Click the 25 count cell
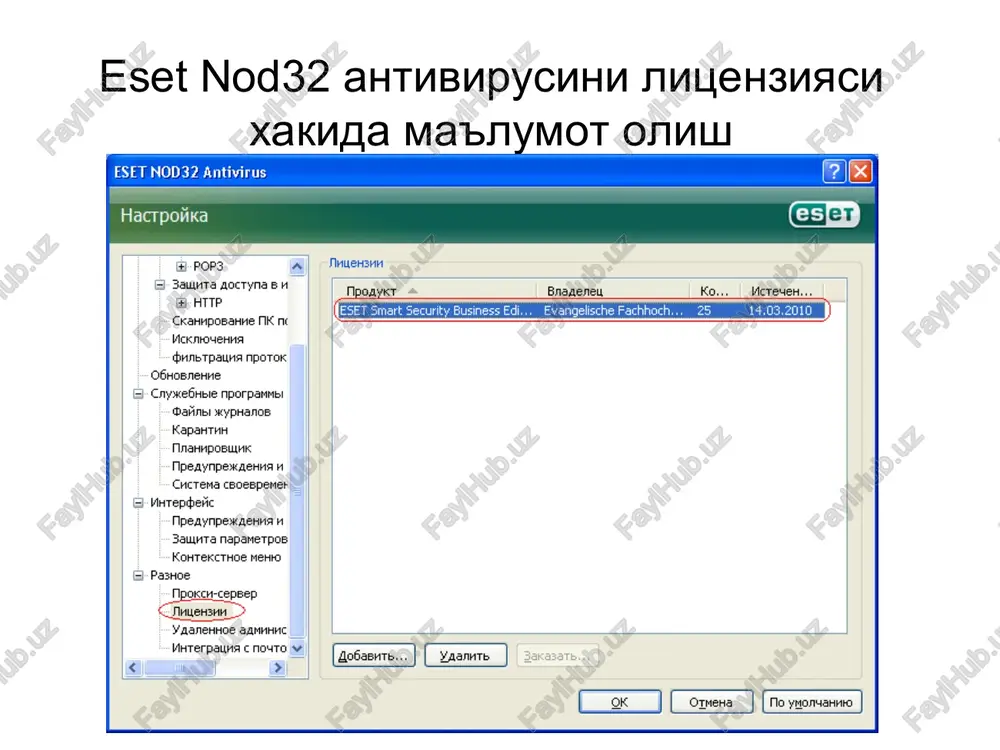This screenshot has width=1000, height=750. [704, 311]
